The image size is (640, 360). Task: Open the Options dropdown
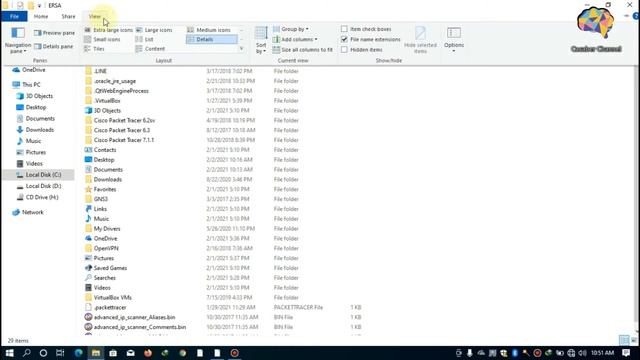point(454,40)
